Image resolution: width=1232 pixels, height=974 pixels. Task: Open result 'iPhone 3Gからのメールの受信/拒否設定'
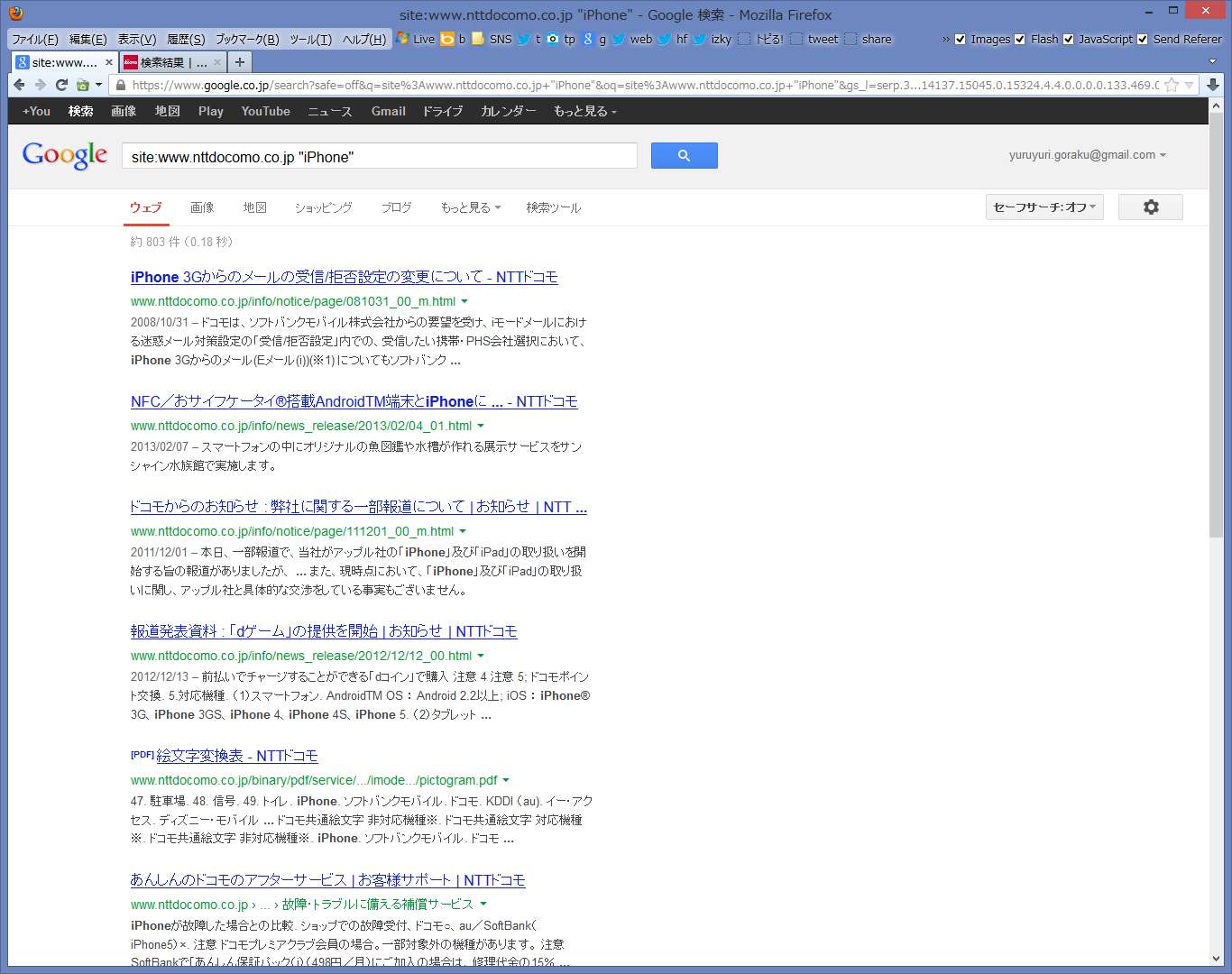345,277
